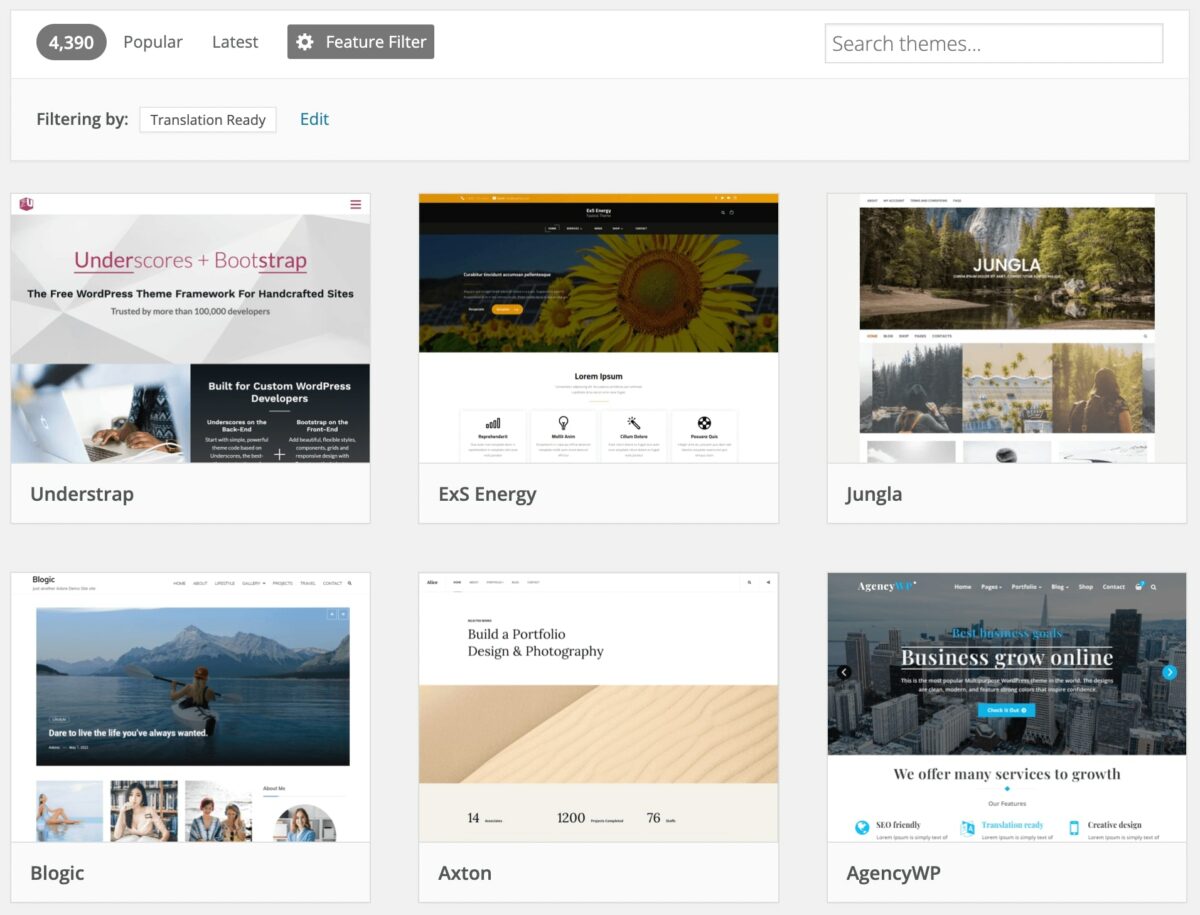
Task: Click the smartphone Creative design icon
Action: coord(1074,825)
